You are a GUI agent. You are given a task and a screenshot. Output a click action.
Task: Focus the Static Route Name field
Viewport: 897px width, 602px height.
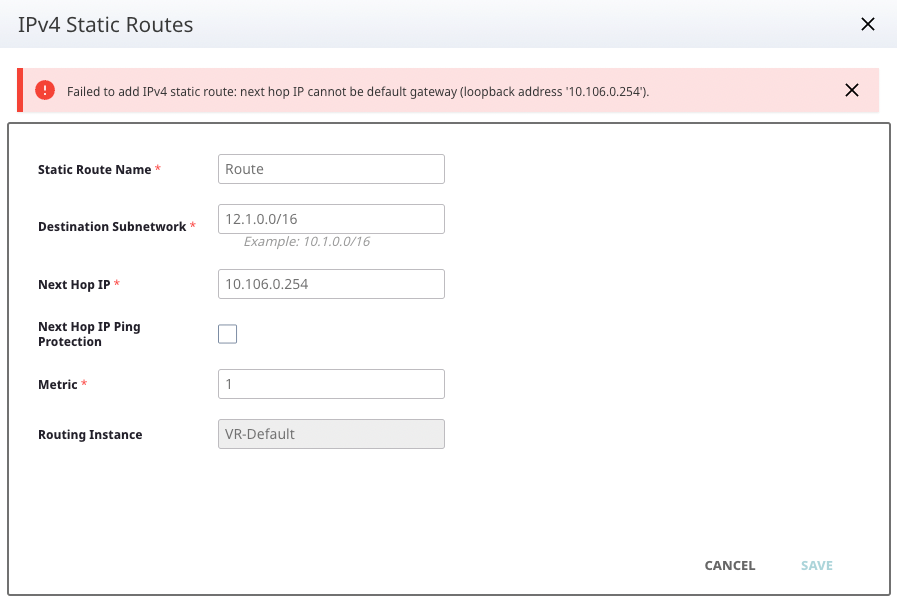coord(331,169)
